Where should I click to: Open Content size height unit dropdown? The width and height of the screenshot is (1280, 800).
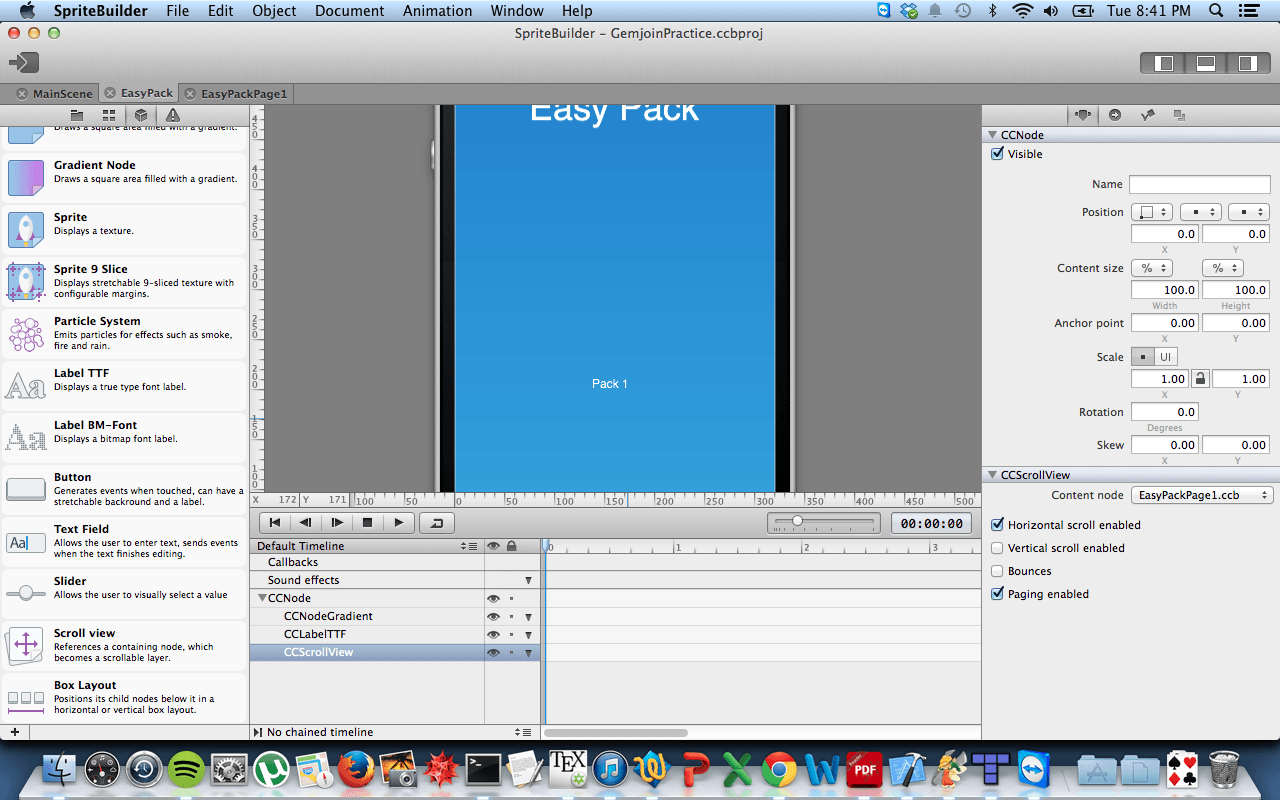pos(1223,268)
